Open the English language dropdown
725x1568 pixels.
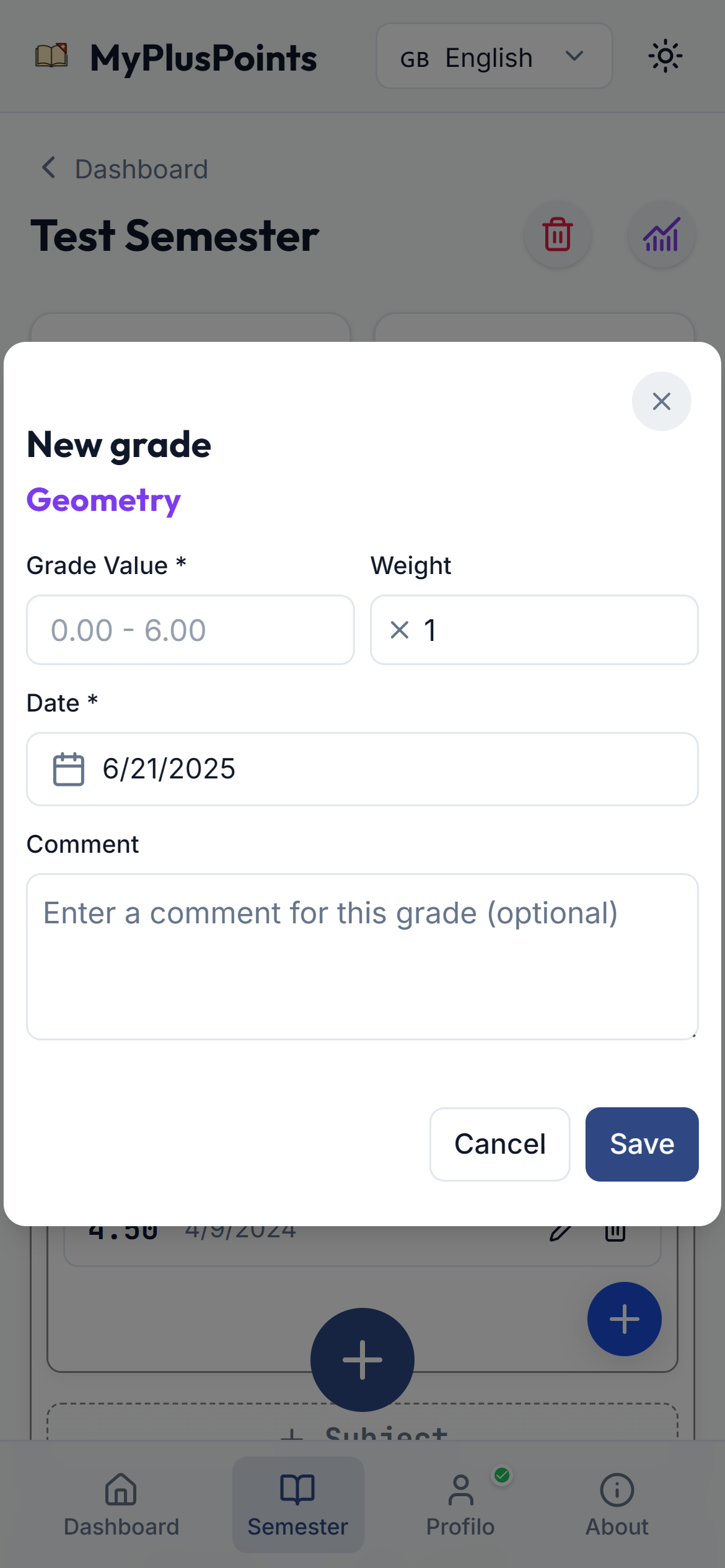[494, 56]
